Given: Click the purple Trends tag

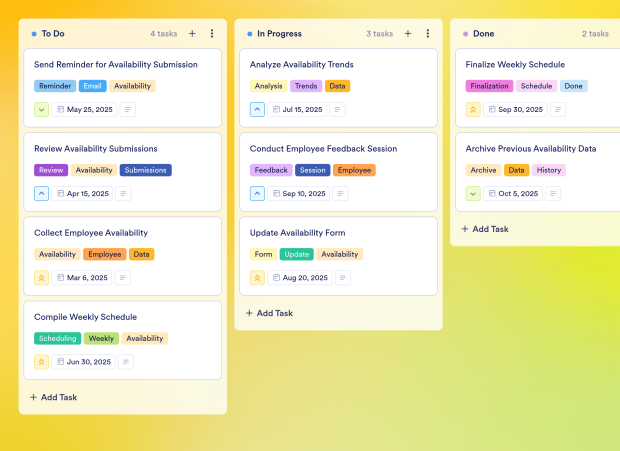Looking at the screenshot, I should (x=306, y=86).
